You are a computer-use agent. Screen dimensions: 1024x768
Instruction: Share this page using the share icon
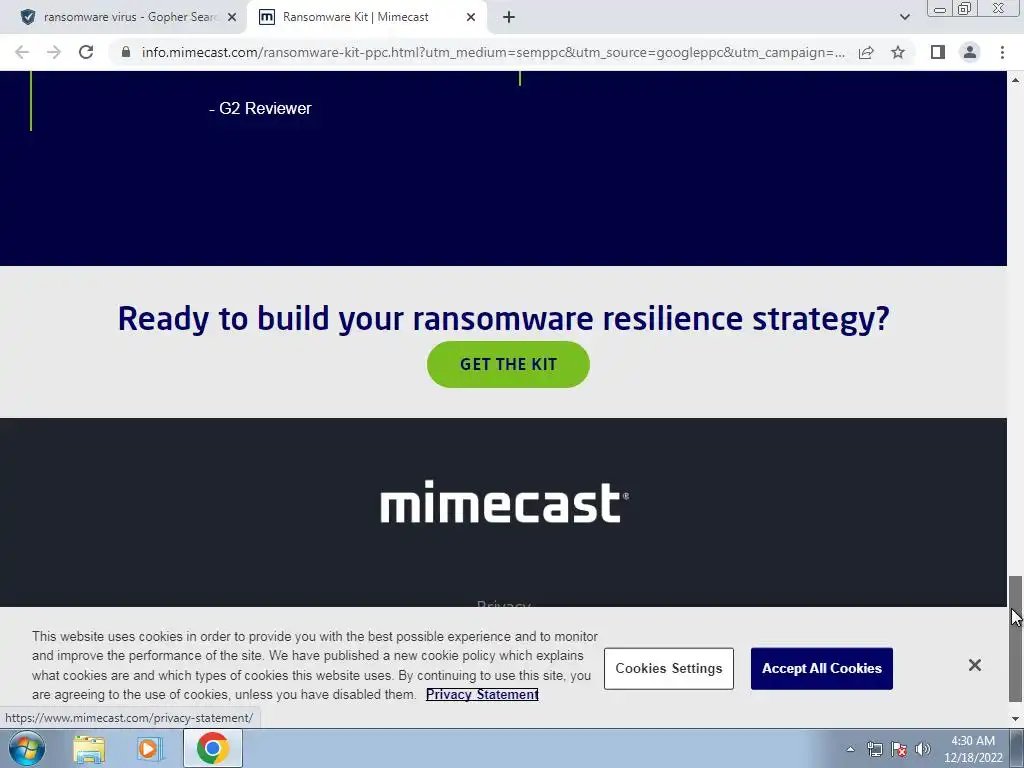pos(866,52)
